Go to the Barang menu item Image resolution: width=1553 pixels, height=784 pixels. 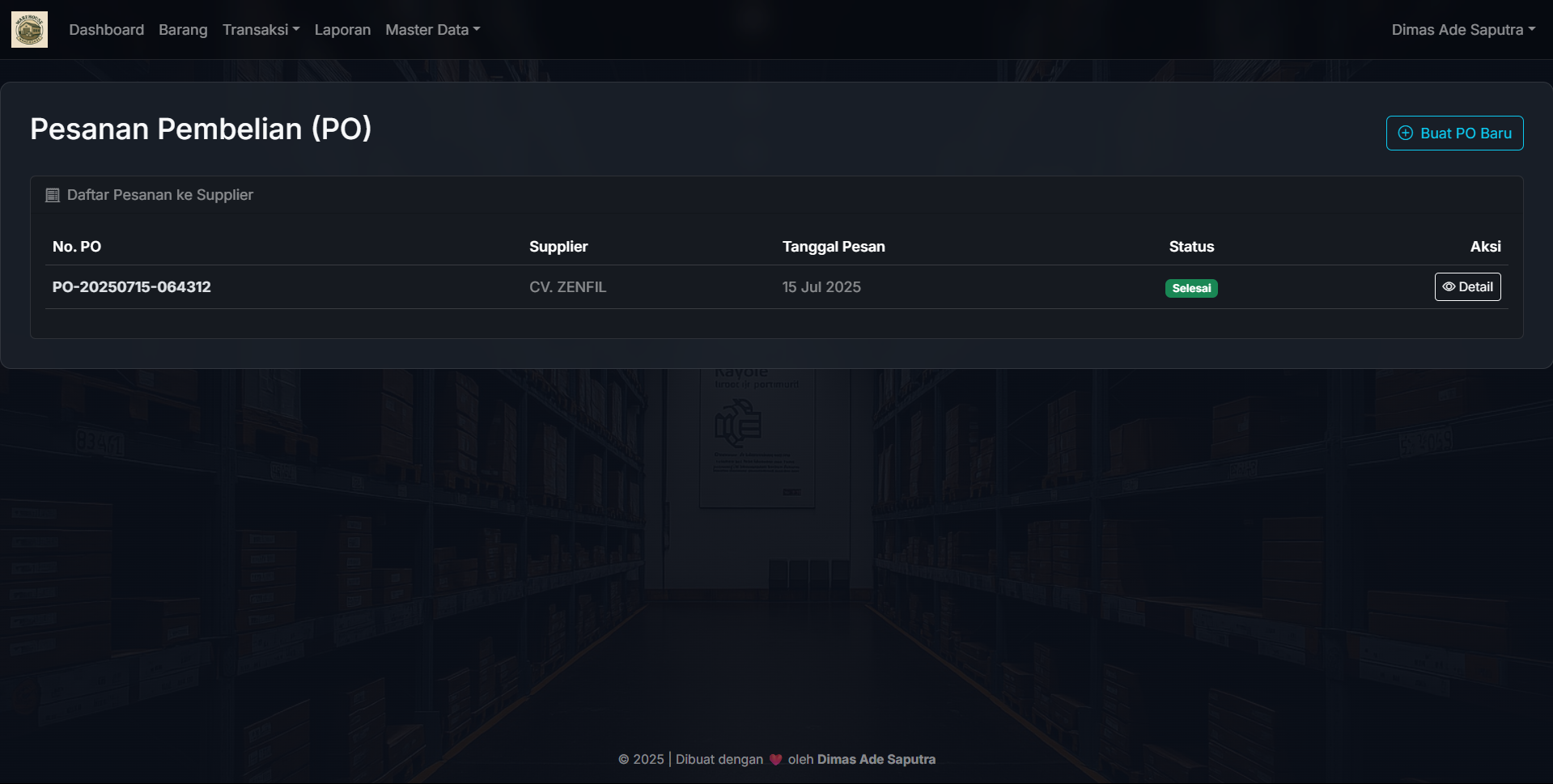point(183,30)
